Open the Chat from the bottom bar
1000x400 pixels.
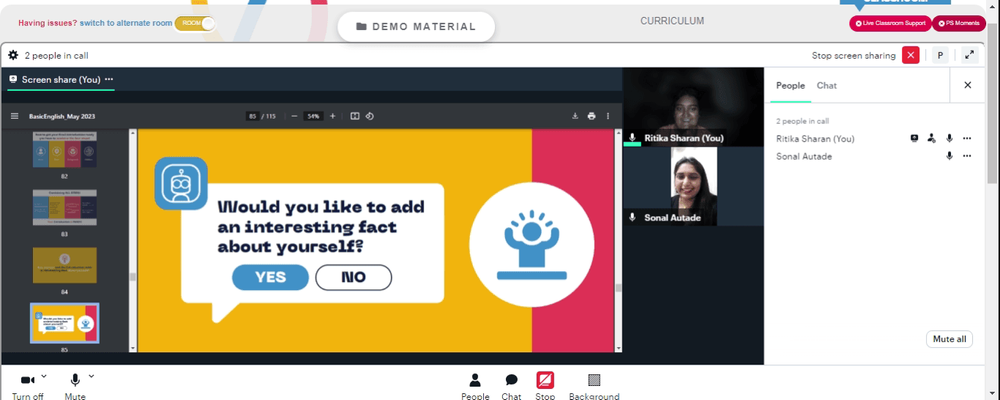click(511, 387)
